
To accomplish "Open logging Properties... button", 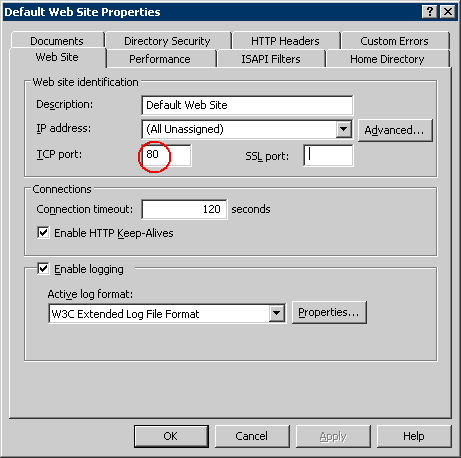I will (x=329, y=312).
